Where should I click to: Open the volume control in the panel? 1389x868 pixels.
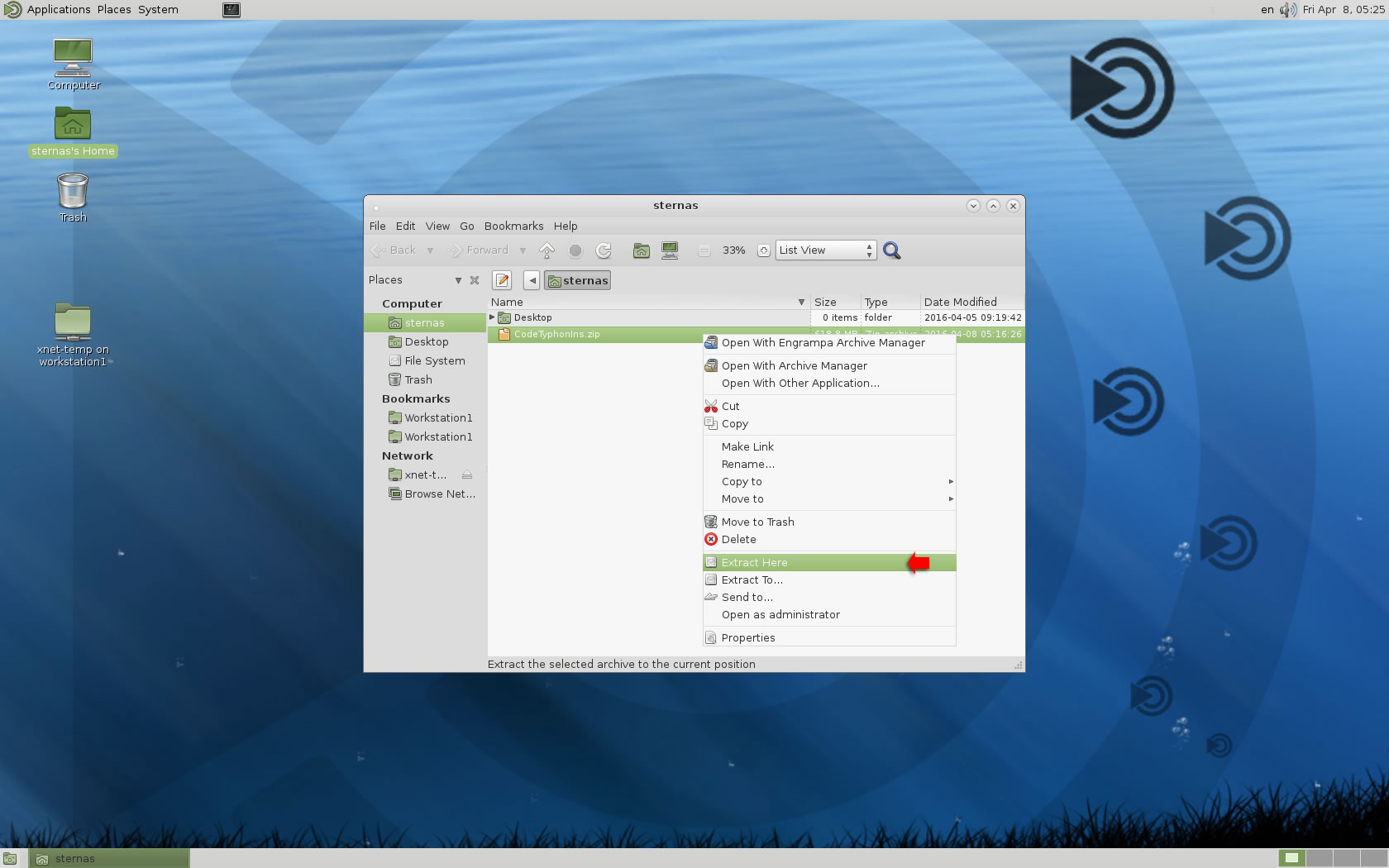pos(1288,10)
